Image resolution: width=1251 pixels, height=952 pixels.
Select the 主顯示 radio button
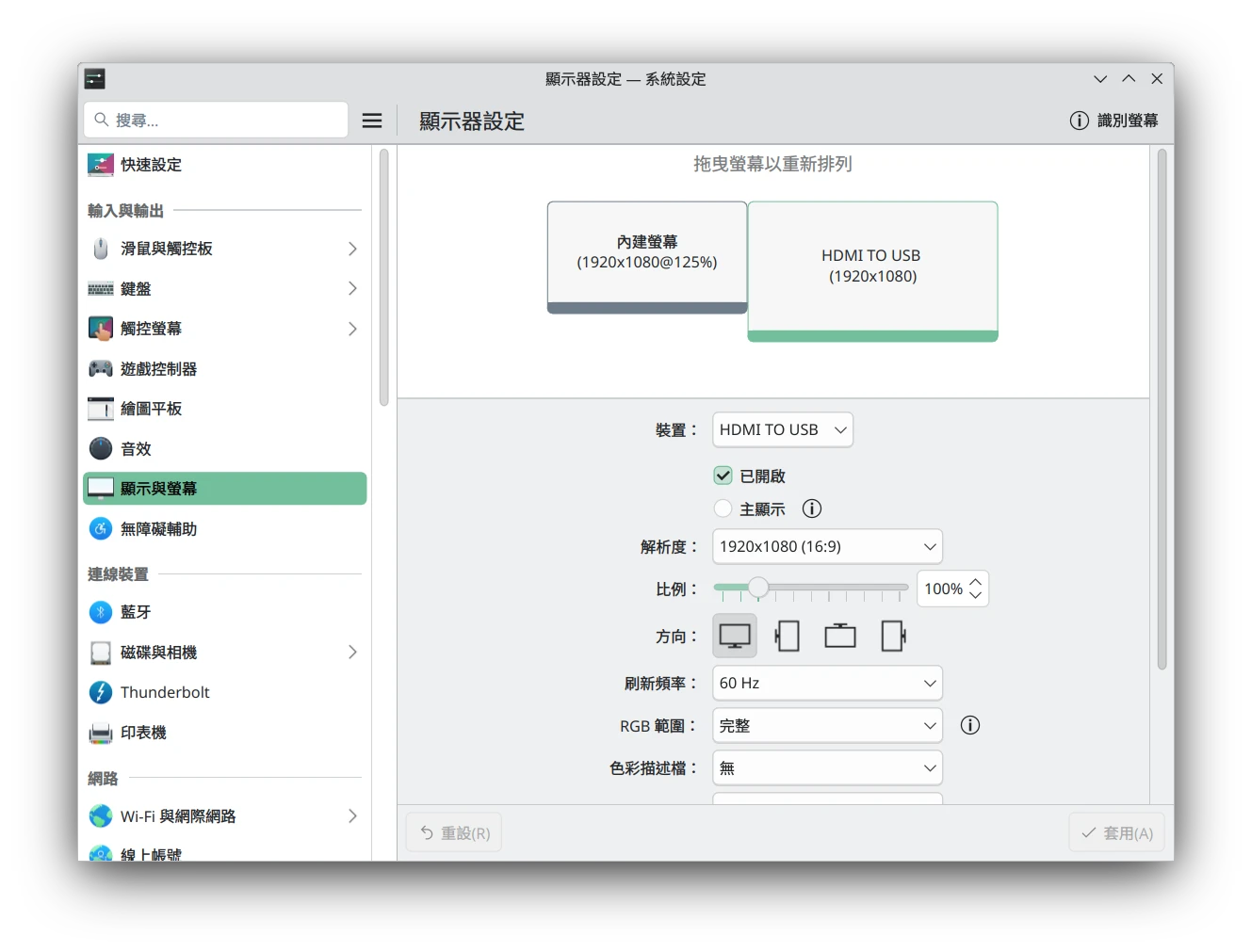pos(723,508)
